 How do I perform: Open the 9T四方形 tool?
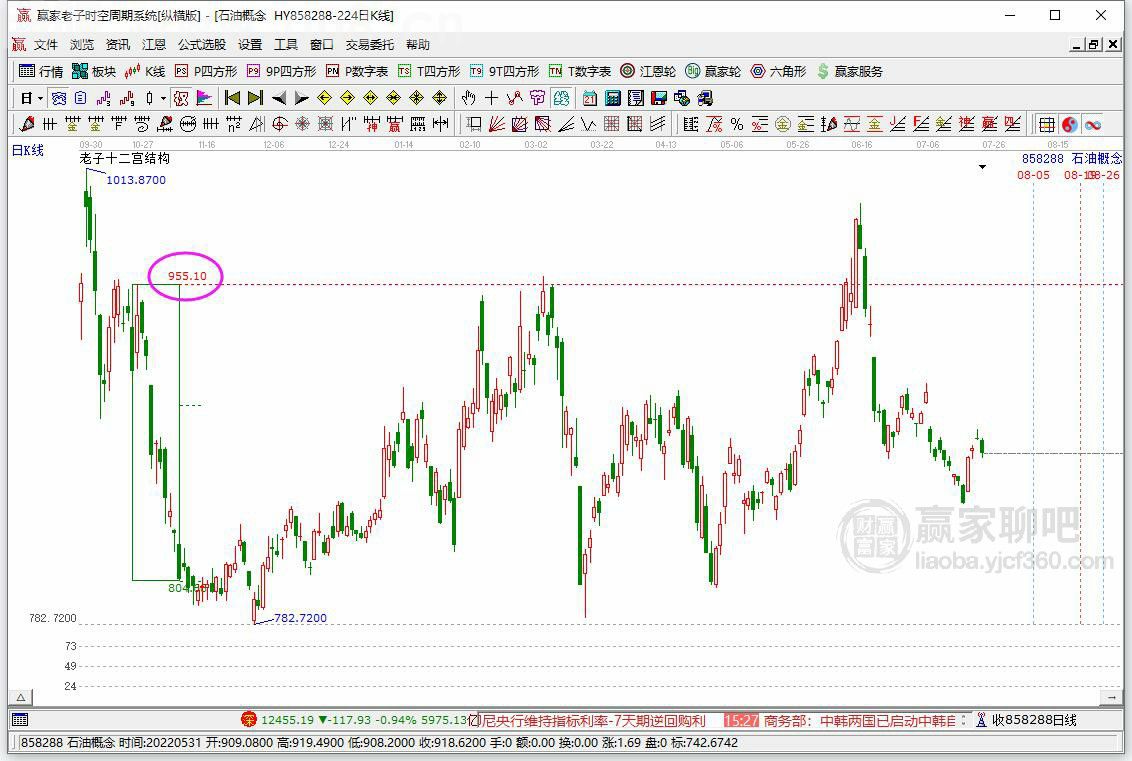coord(504,71)
